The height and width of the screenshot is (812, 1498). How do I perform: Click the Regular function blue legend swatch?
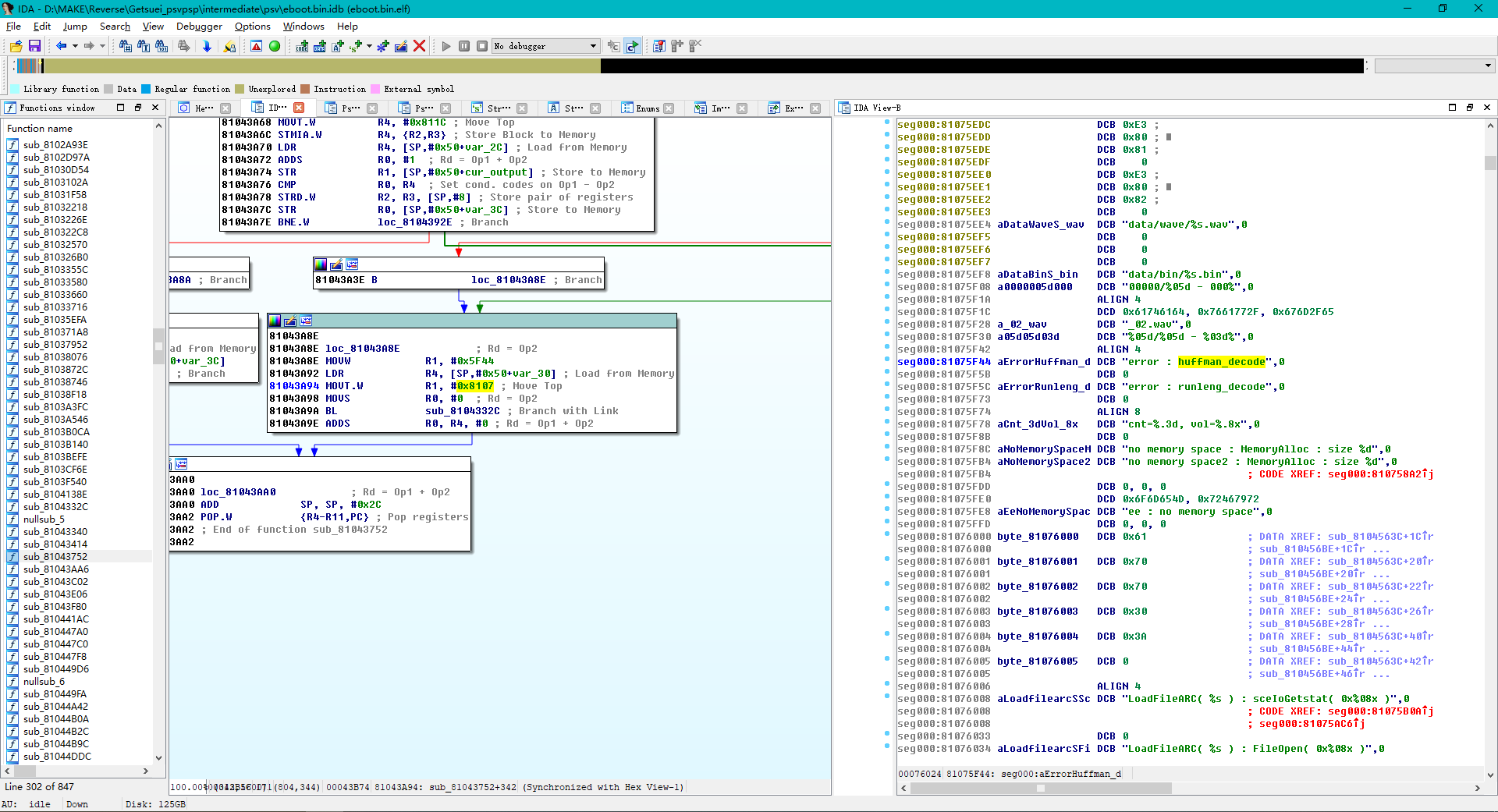click(x=146, y=89)
